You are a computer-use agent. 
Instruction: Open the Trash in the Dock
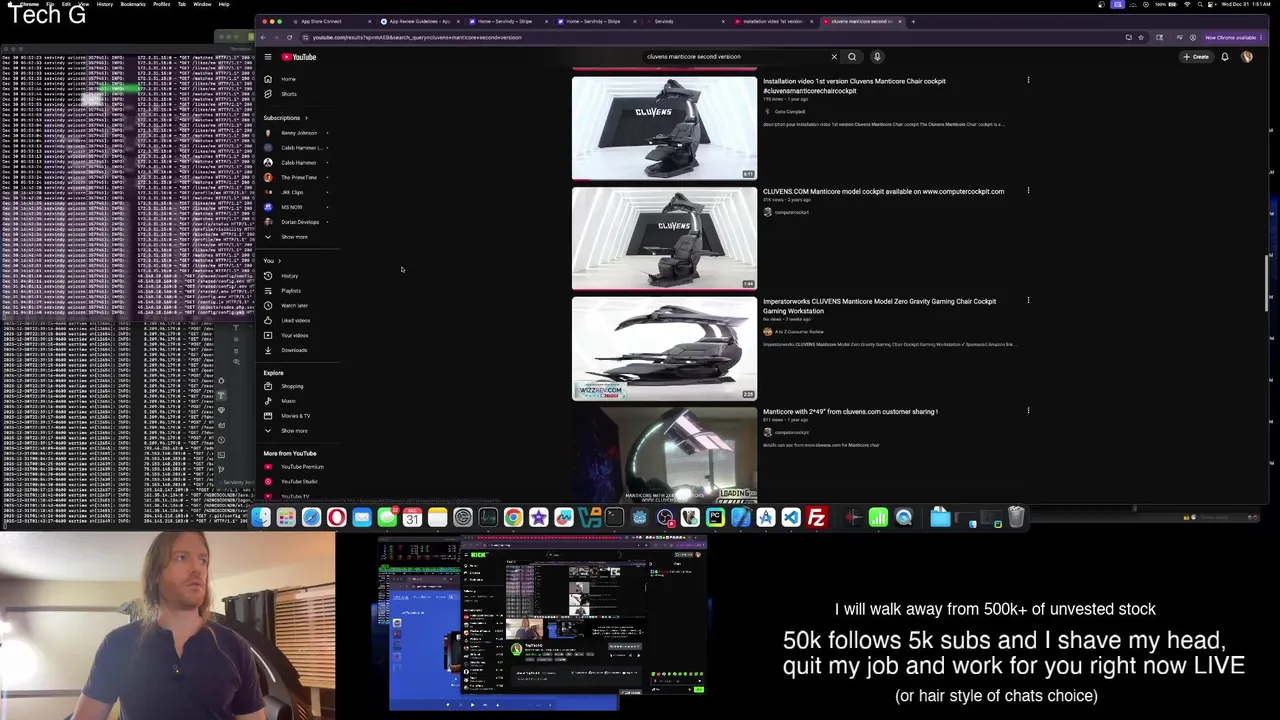[x=1016, y=517]
